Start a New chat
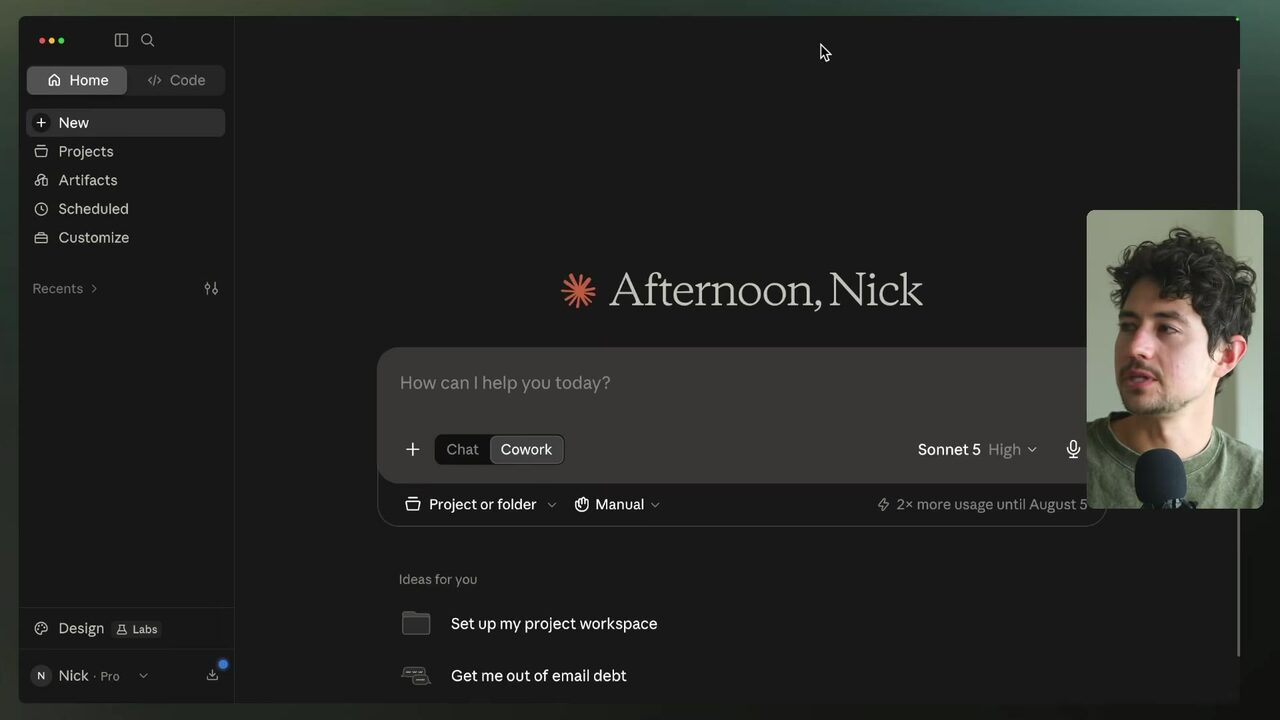 click(x=126, y=122)
